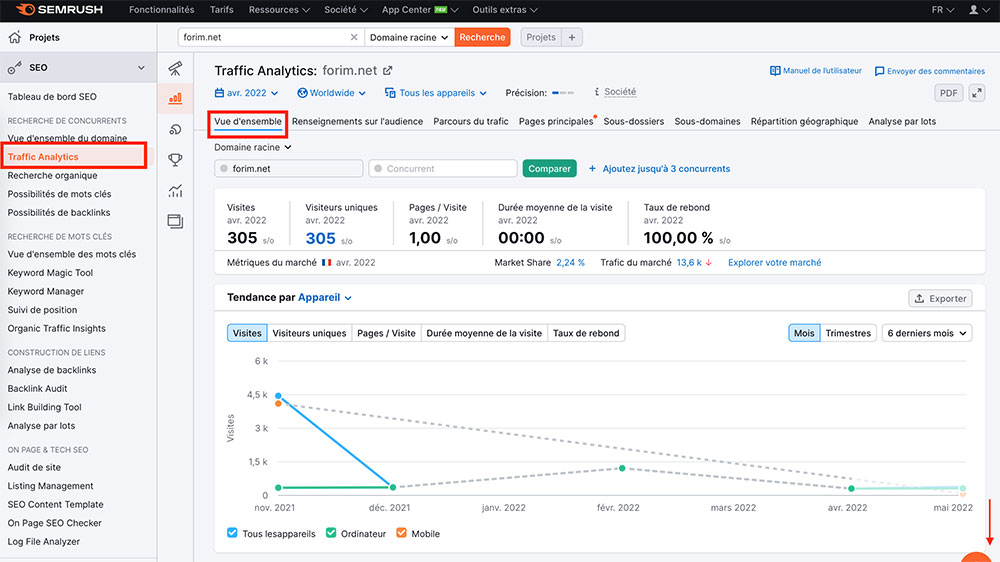Open the content window sidebar icon
1000x562 pixels.
pyautogui.click(x=175, y=221)
